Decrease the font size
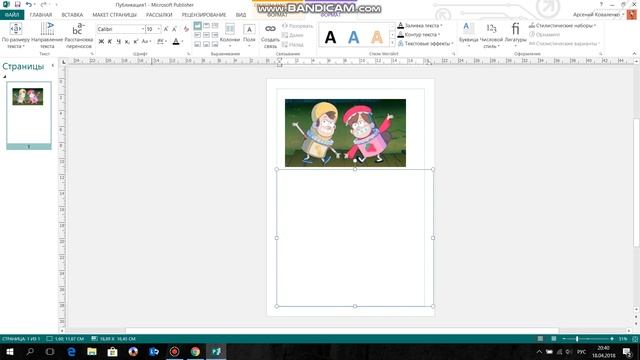 click(x=174, y=29)
